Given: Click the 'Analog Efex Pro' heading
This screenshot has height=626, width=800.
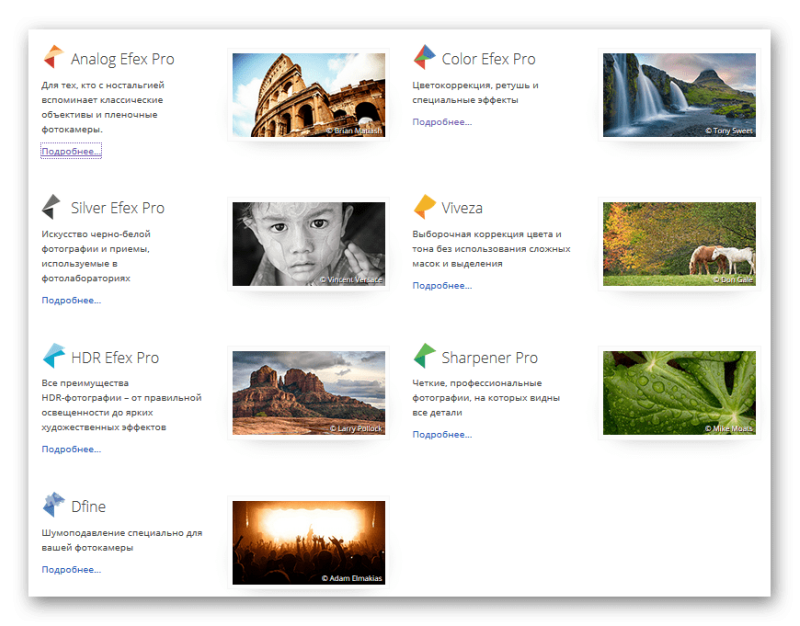Looking at the screenshot, I should pos(122,59).
